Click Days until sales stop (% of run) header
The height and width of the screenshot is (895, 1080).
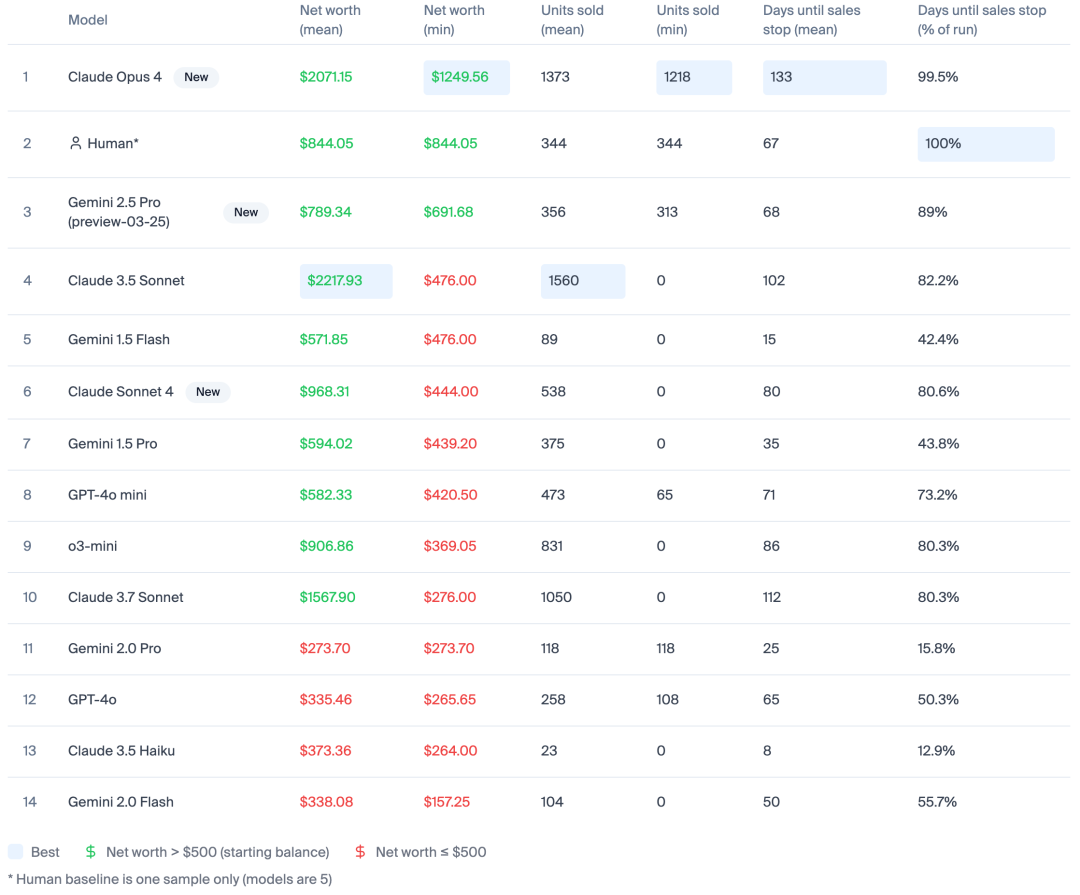click(982, 20)
